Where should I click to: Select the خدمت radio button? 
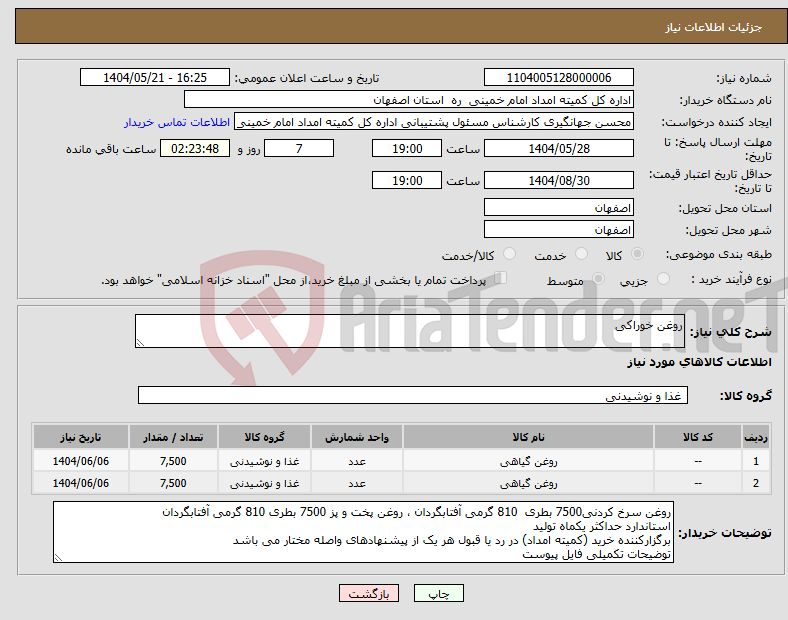click(581, 254)
